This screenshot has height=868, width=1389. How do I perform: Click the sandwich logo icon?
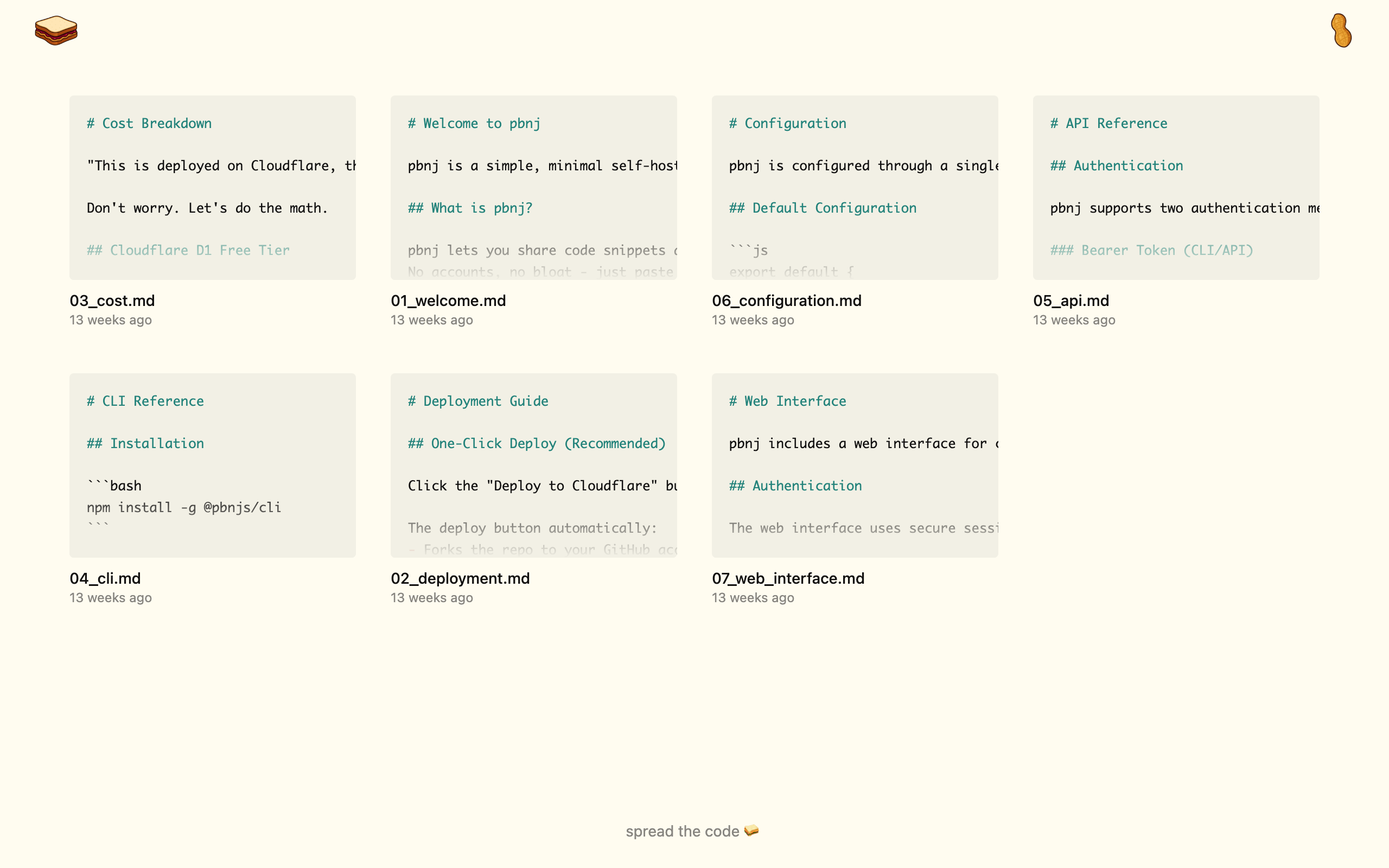point(56,30)
